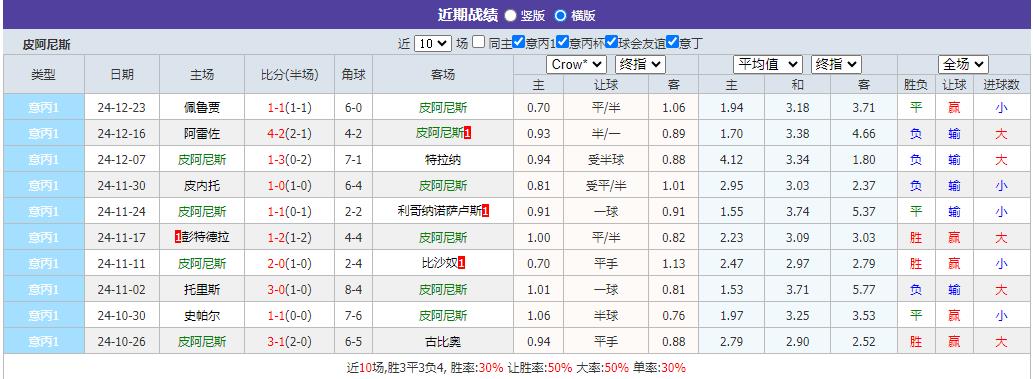Open the 利哥纳诺萨卢斯 team link

439,212
